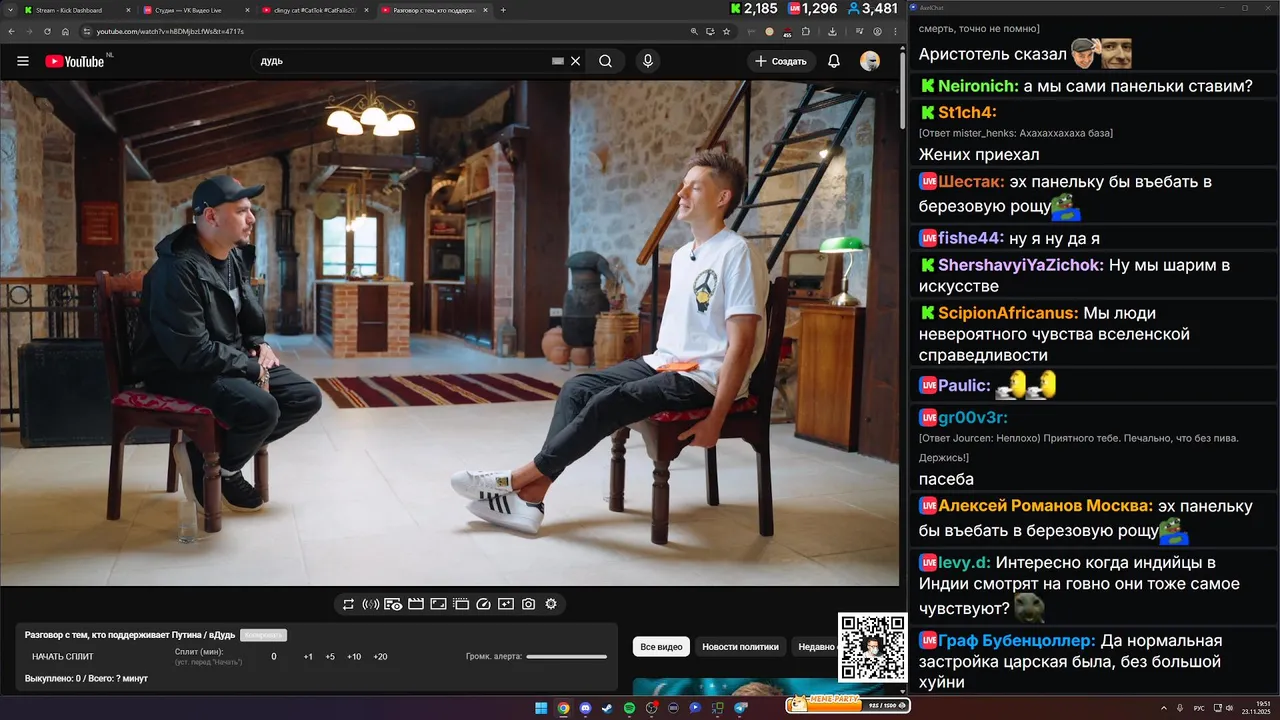Image resolution: width=1280 pixels, height=720 pixels.
Task: Add +1 minute to split
Action: coord(308,657)
